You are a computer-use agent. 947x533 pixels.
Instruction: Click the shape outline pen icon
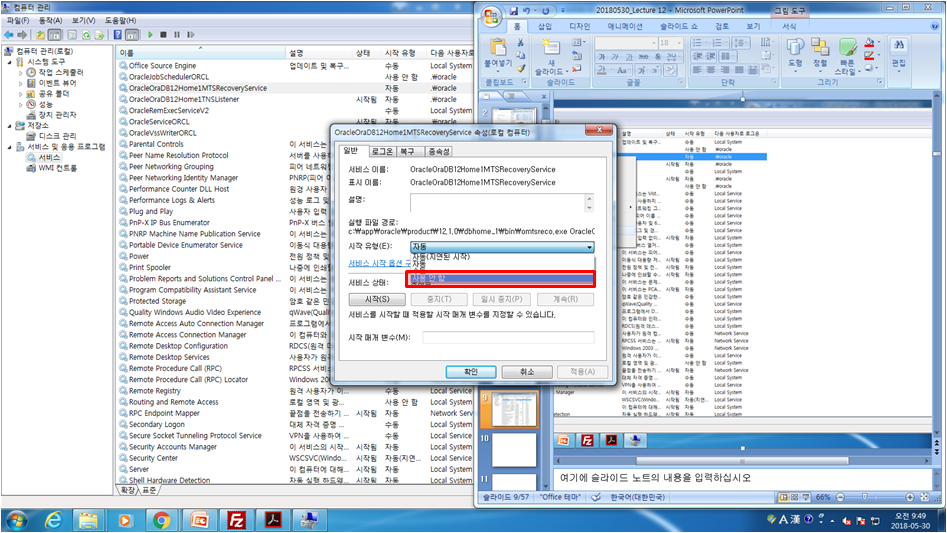tap(869, 56)
